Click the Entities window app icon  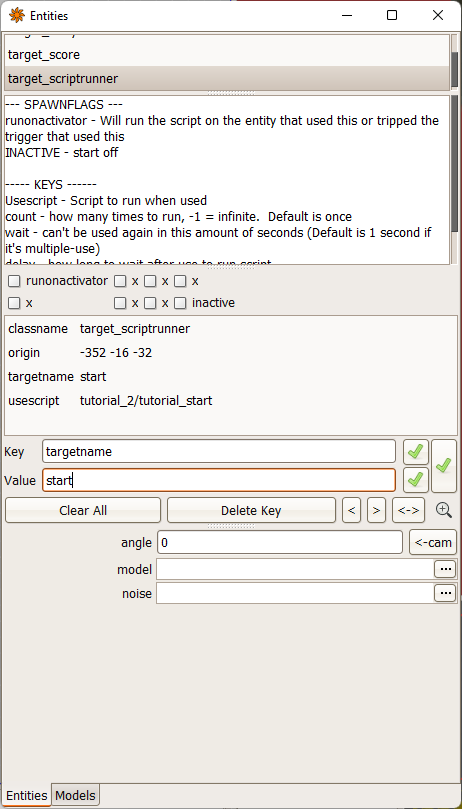pyautogui.click(x=17, y=15)
